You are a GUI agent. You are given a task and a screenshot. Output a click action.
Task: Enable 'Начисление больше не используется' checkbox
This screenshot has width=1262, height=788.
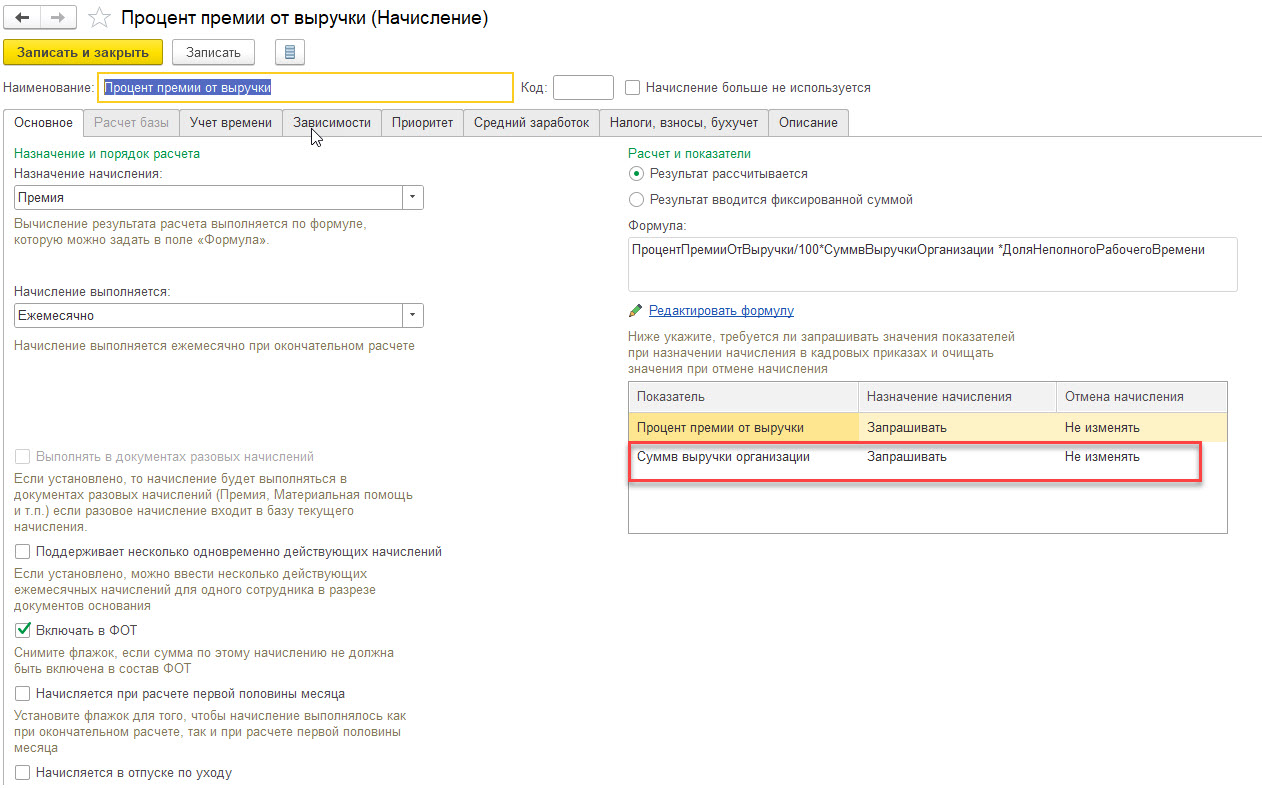tap(632, 87)
